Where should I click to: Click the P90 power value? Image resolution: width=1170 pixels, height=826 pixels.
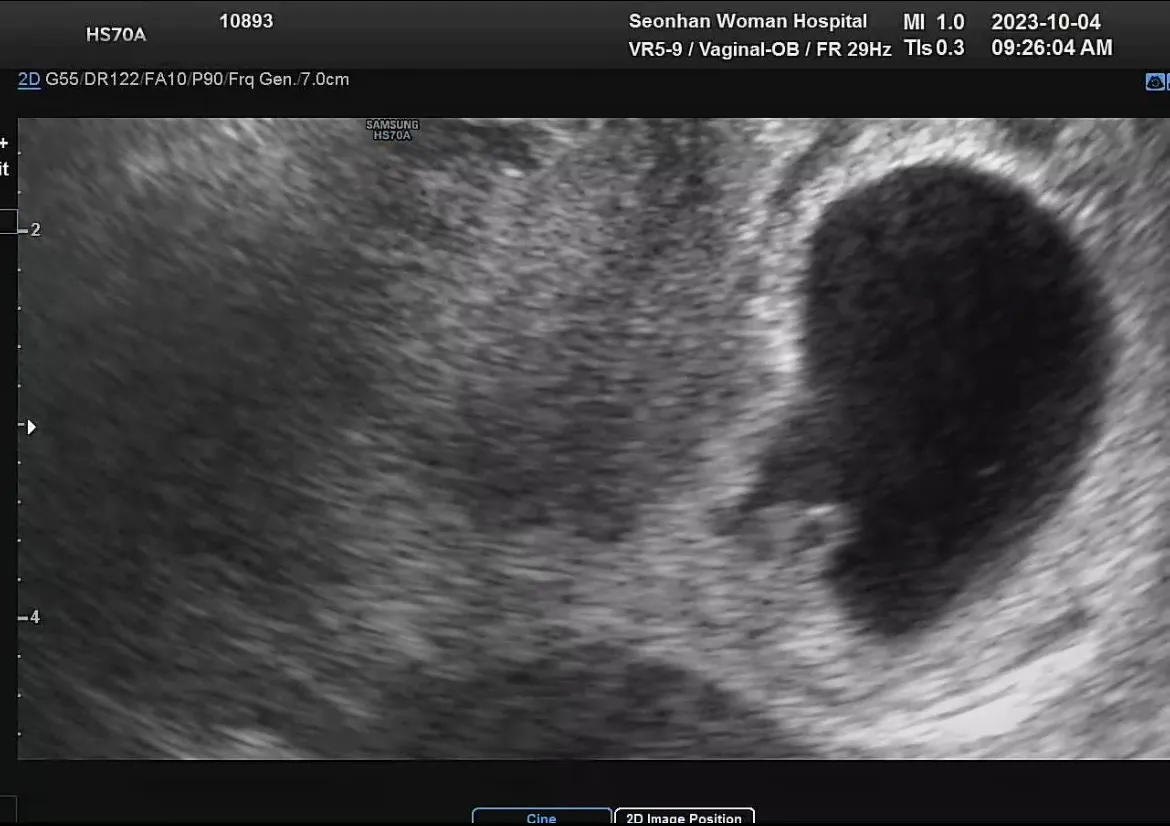pyautogui.click(x=207, y=79)
